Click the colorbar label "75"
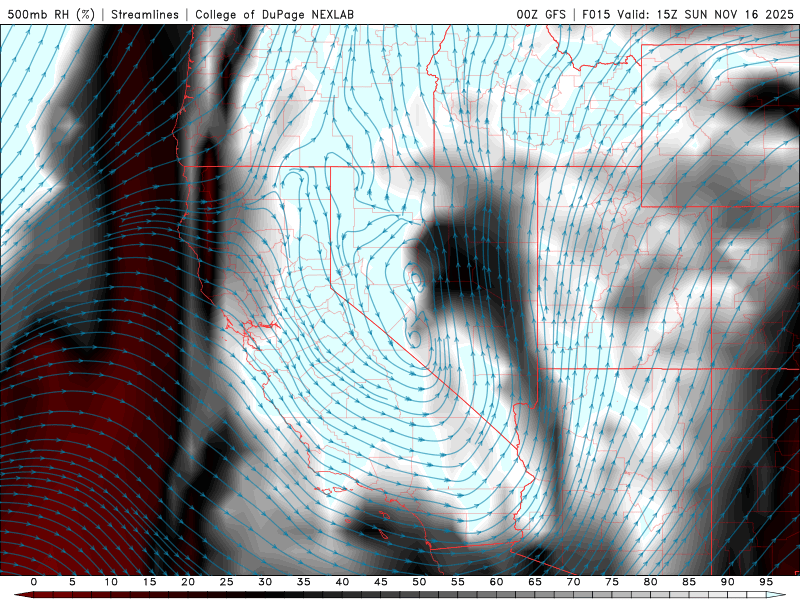 pos(612,582)
